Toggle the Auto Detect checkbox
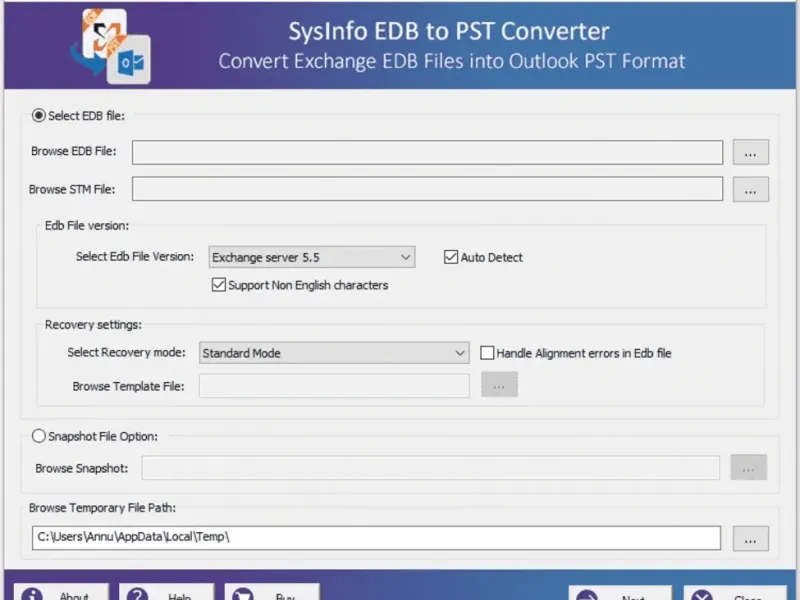The height and width of the screenshot is (600, 800). [451, 257]
